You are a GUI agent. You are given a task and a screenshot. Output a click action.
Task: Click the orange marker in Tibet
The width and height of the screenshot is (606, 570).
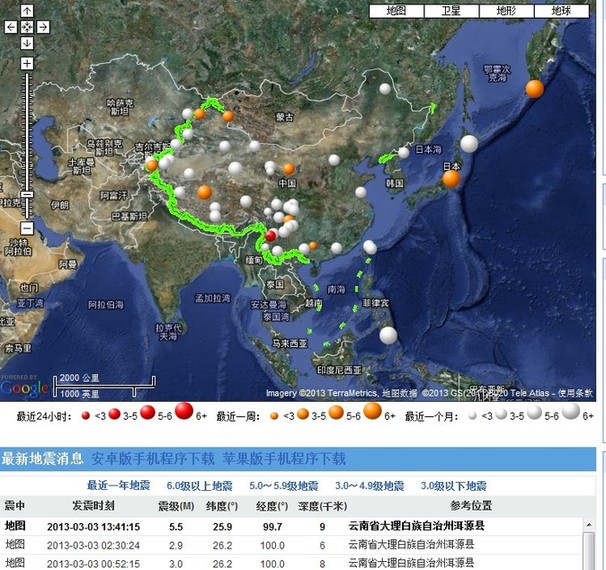pos(204,192)
